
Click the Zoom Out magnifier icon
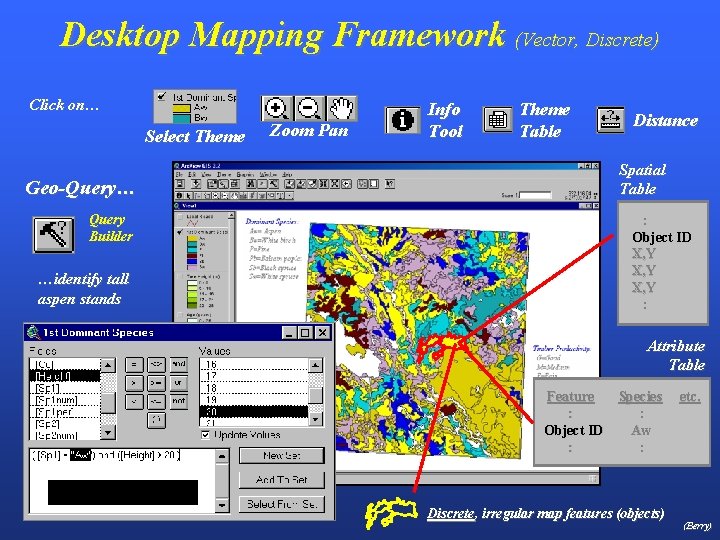[309, 108]
